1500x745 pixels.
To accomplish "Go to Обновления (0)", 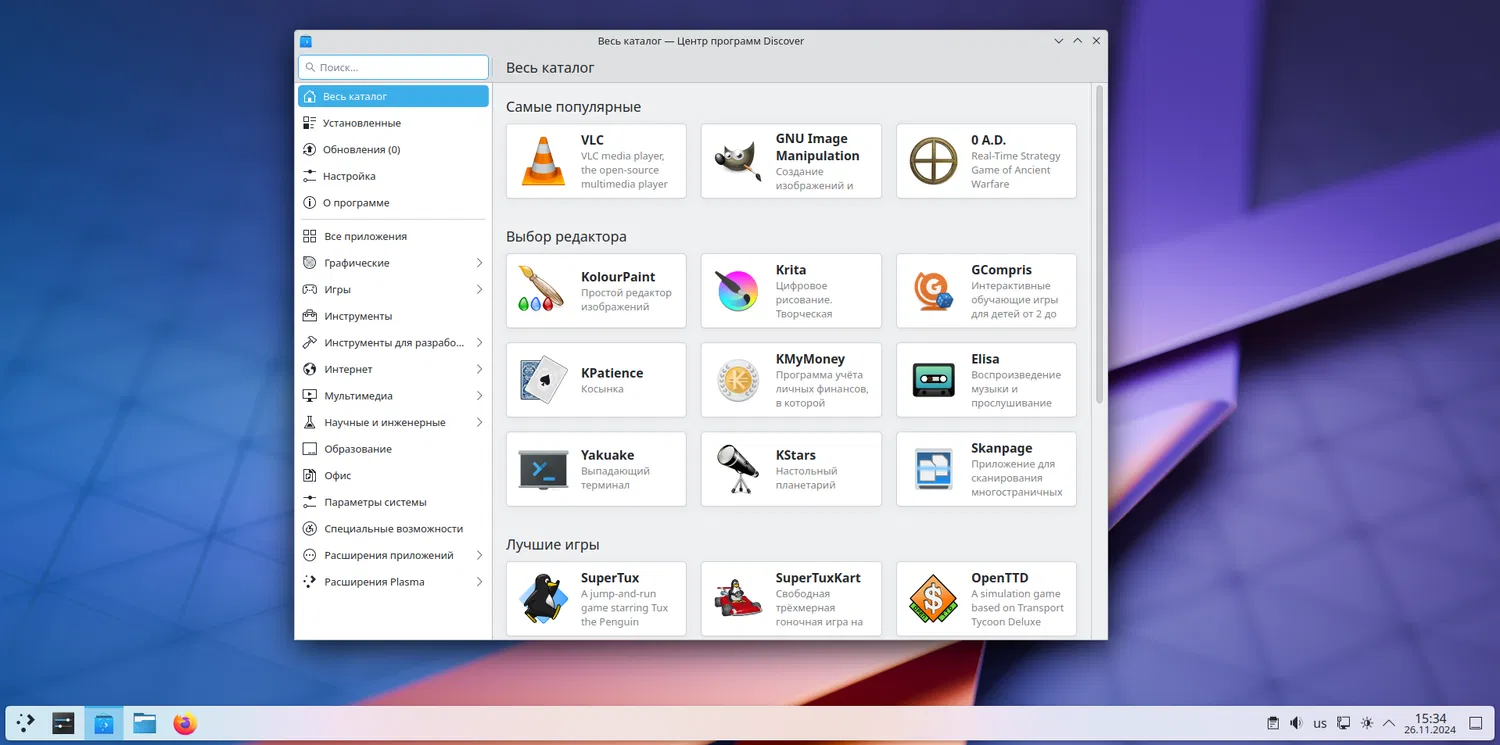I will [x=393, y=149].
